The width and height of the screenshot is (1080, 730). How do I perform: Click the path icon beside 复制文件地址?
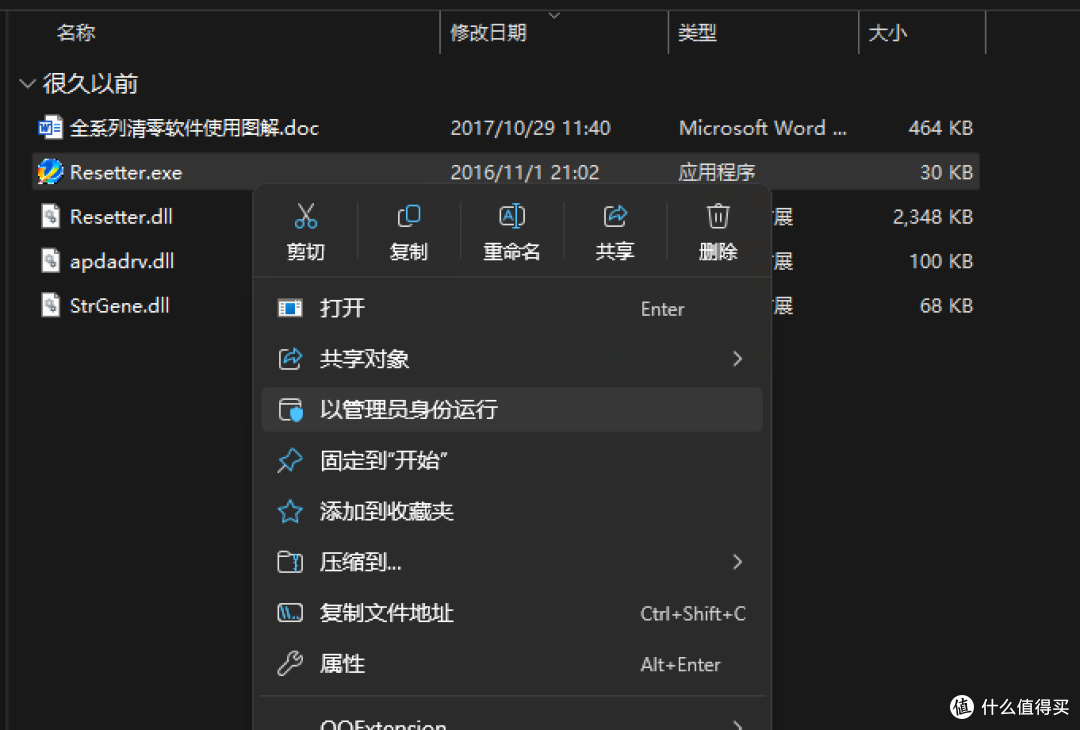coord(290,613)
